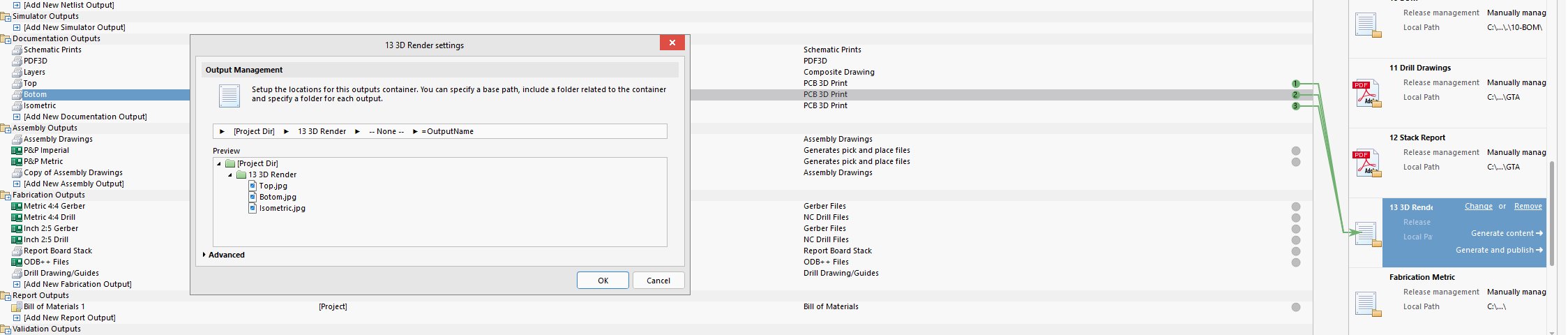
Task: Click the Fabrication Metric container icon
Action: [1368, 304]
